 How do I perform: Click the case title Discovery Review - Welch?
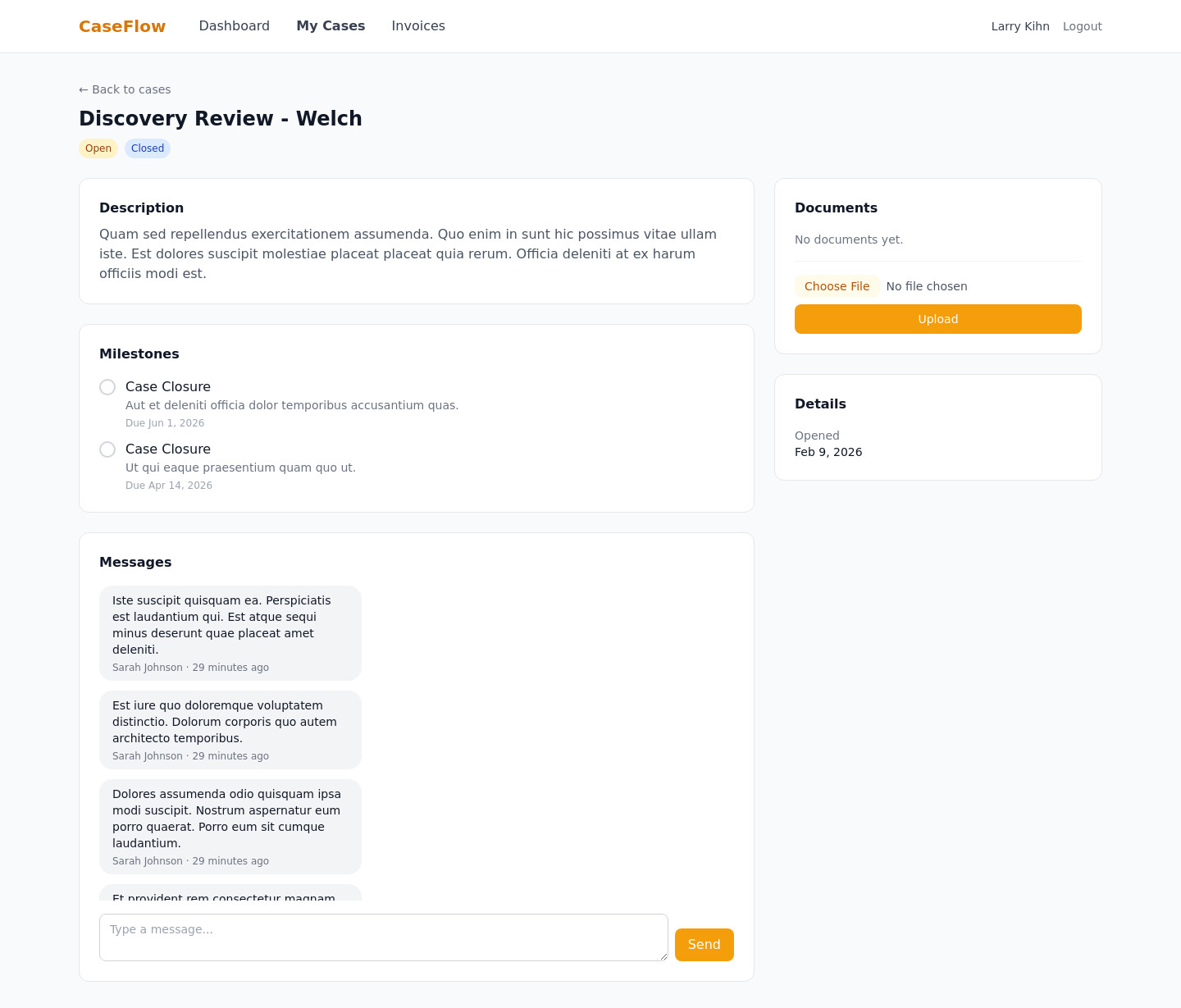tap(220, 118)
